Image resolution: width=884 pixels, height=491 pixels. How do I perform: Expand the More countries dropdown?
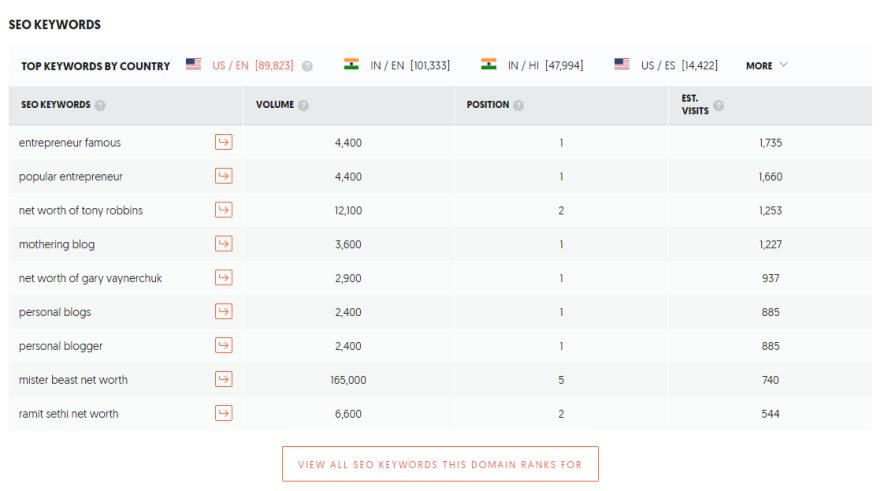(767, 65)
